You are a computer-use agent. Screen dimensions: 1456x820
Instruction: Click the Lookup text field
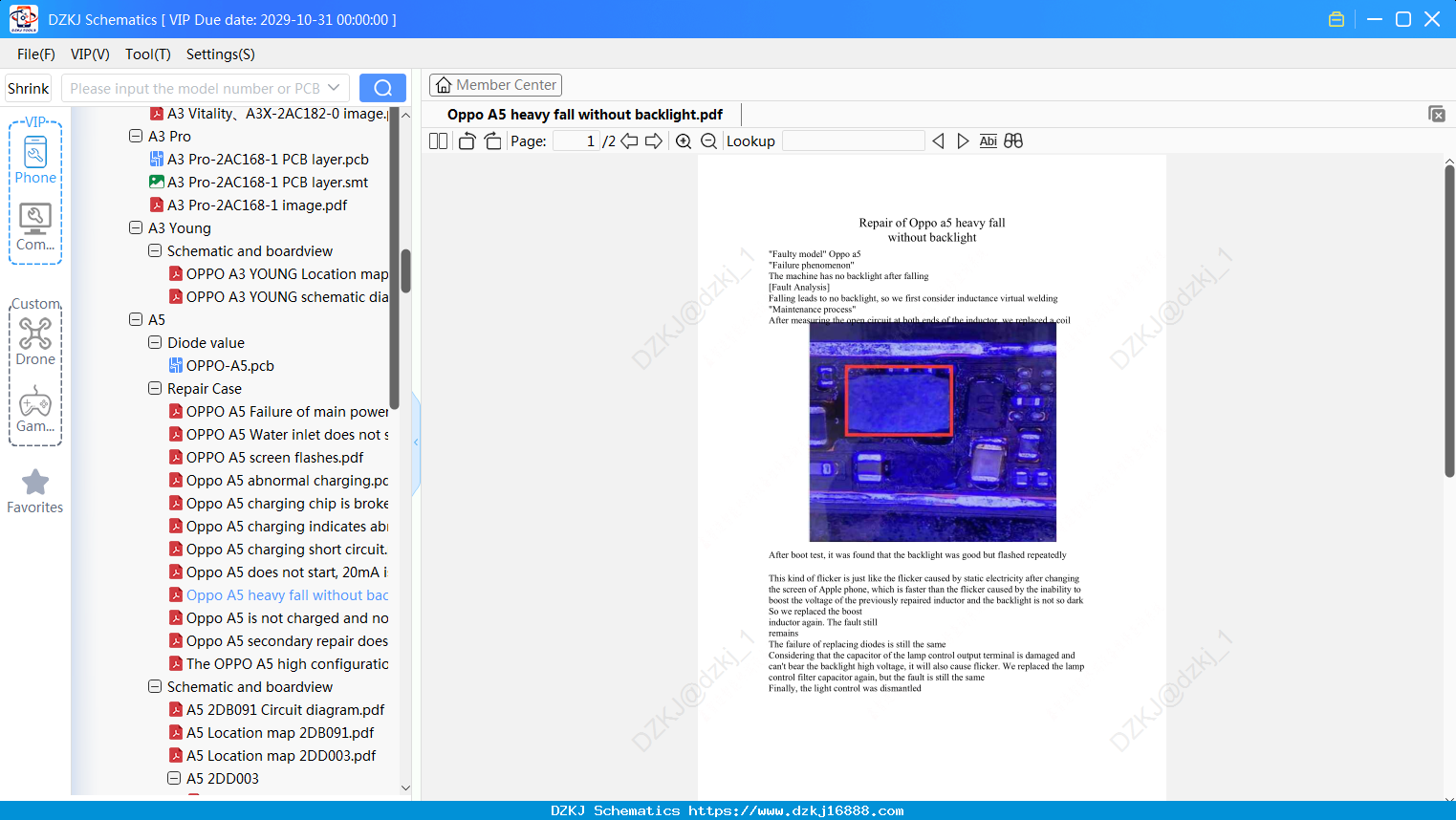pos(854,141)
